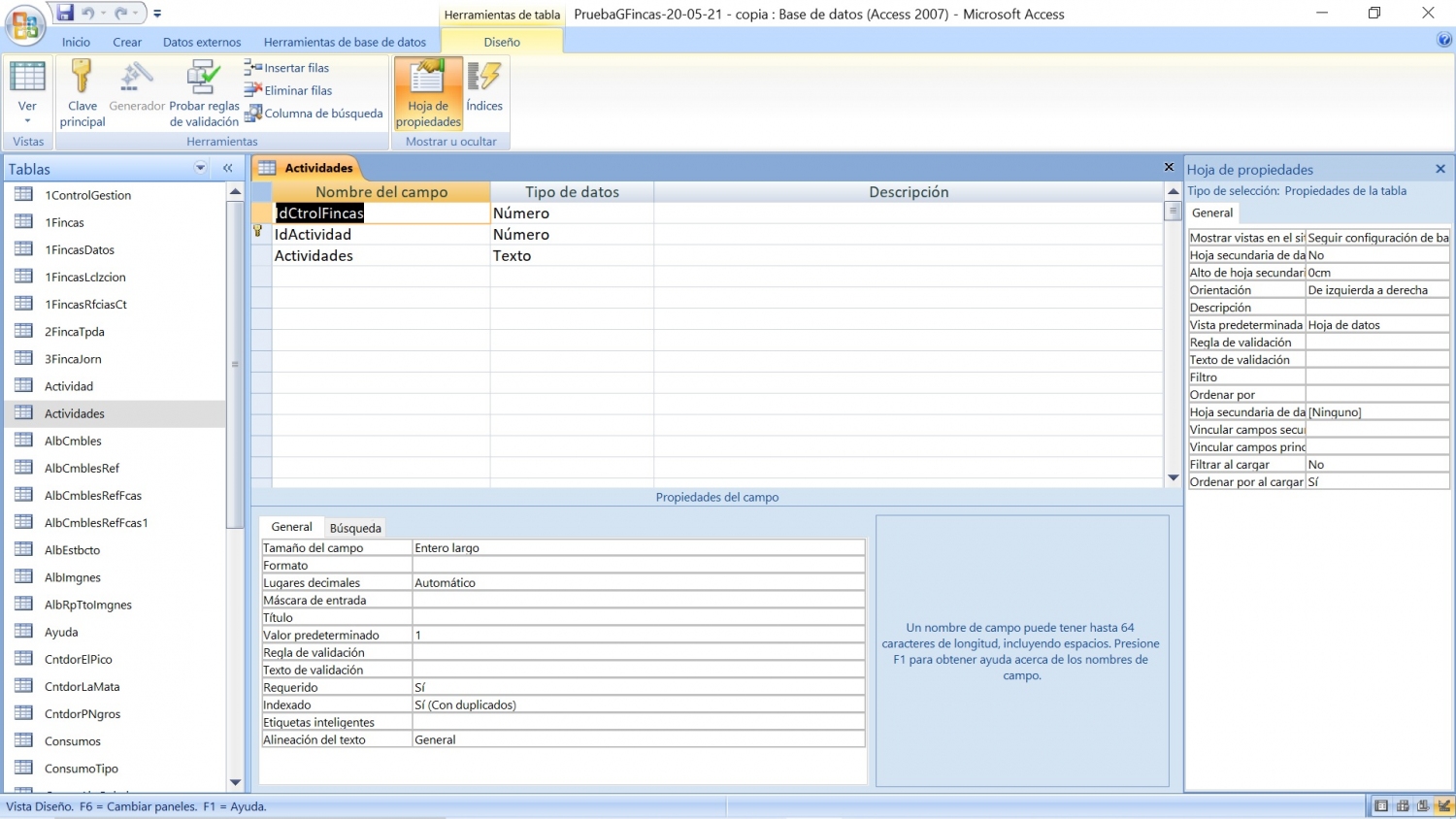This screenshot has width=1456, height=819.
Task: Open the Datos externos ribbon tab
Action: tap(202, 42)
